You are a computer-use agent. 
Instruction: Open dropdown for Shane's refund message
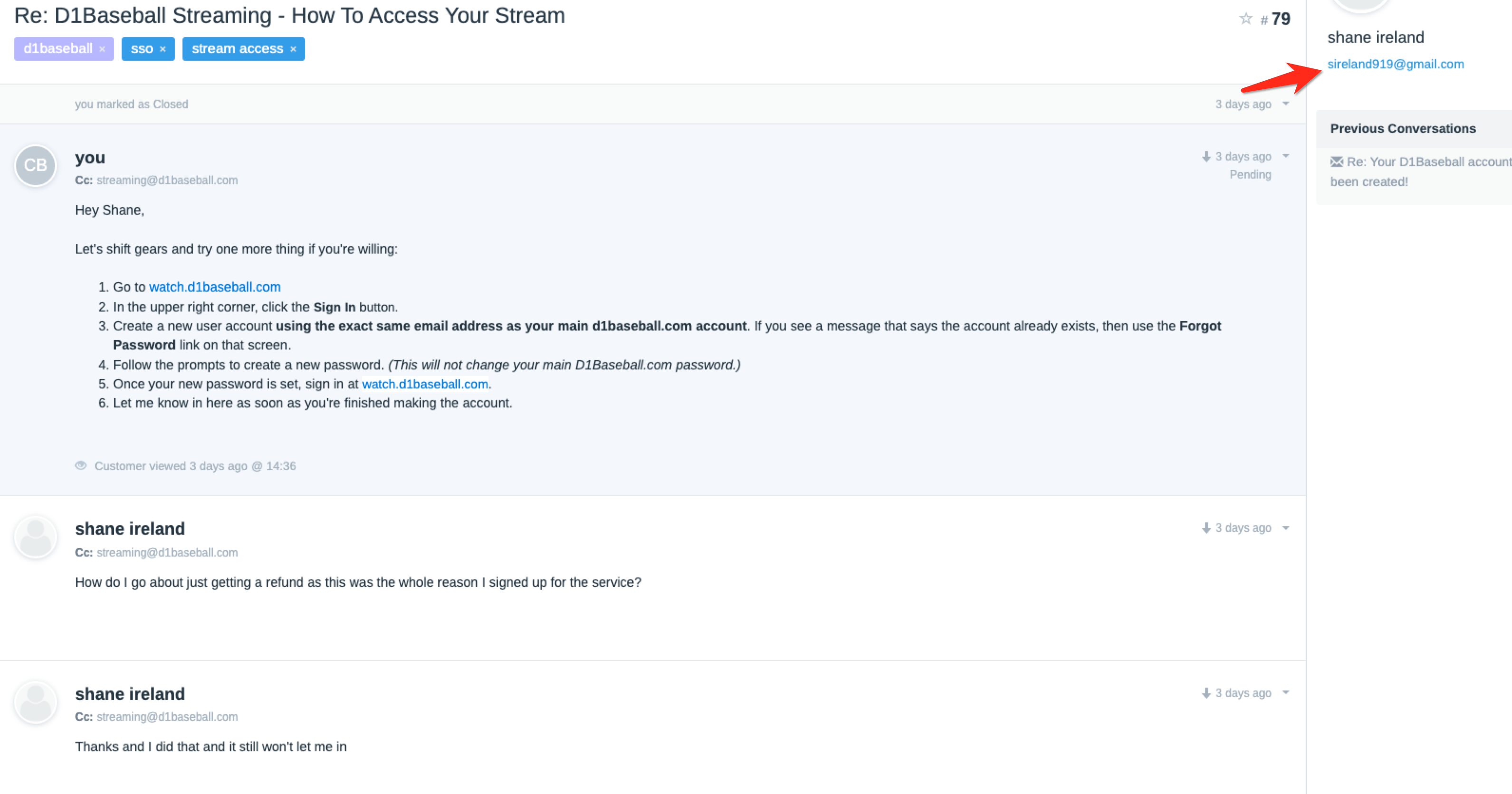tap(1285, 528)
